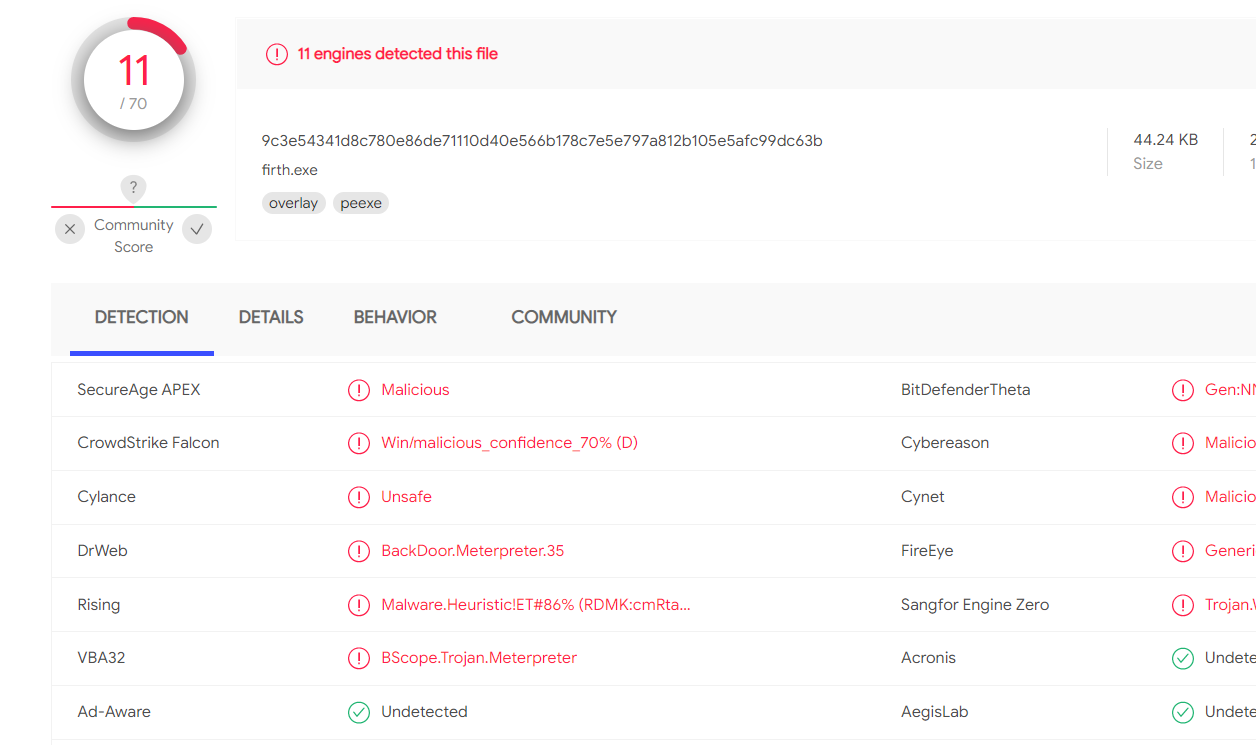Click the 'Undetected' result for Ad-Aware
Viewport: 1256px width, 745px height.
pyautogui.click(x=424, y=712)
